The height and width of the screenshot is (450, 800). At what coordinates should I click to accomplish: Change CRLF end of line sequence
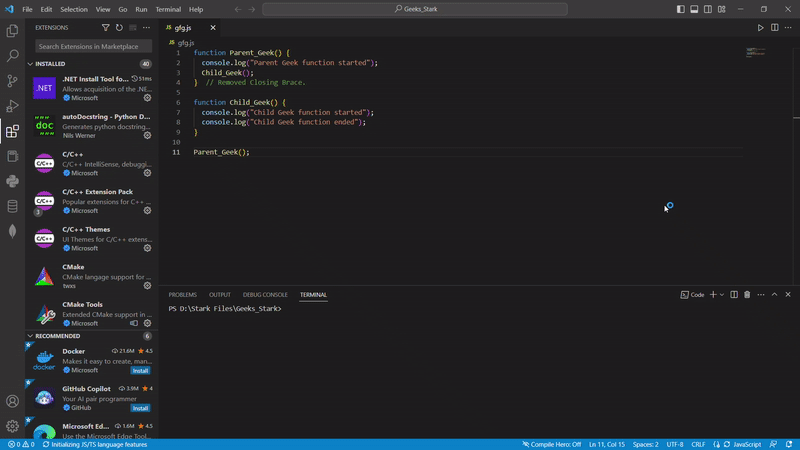[698, 444]
